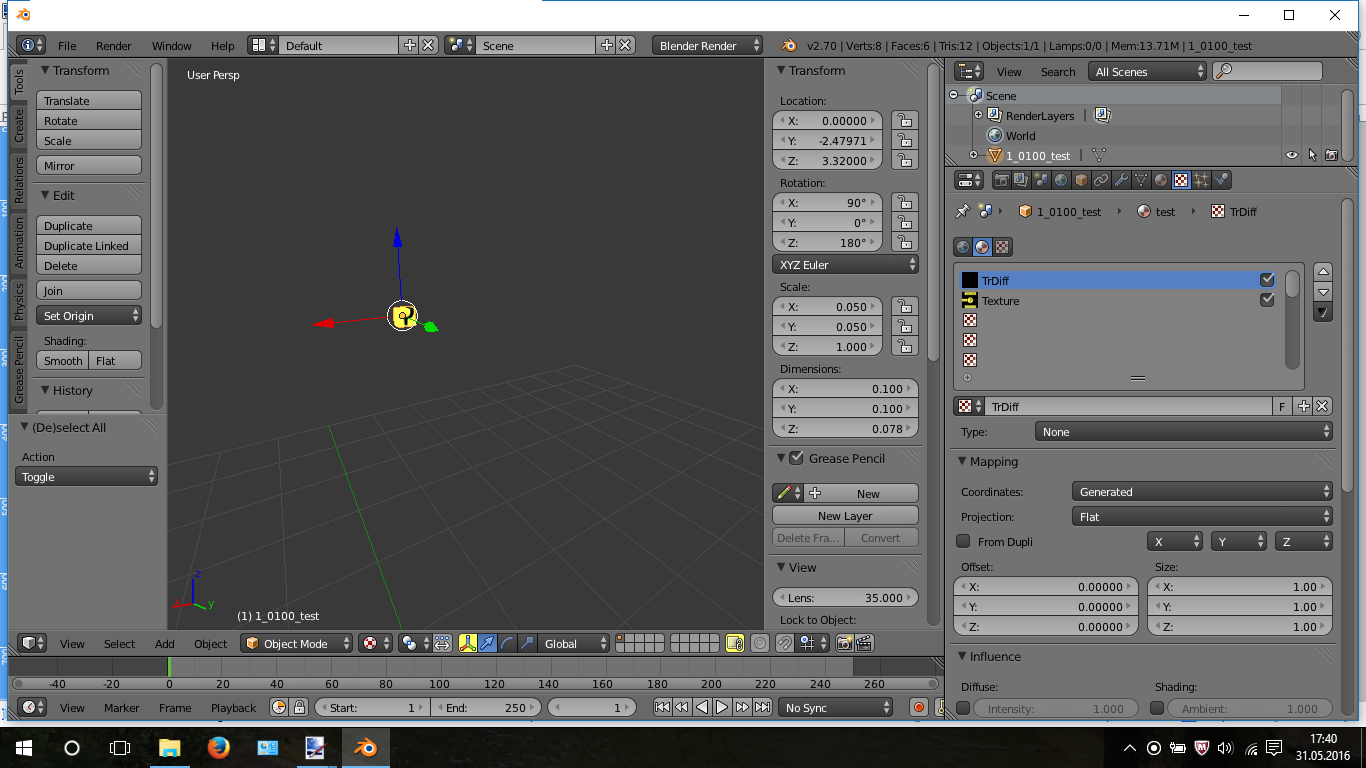The height and width of the screenshot is (768, 1366).
Task: Toggle the Grease Pencil panel checkbox
Action: [796, 458]
